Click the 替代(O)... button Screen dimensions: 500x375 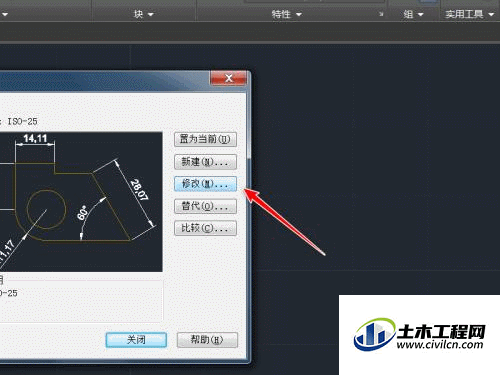[205, 206]
